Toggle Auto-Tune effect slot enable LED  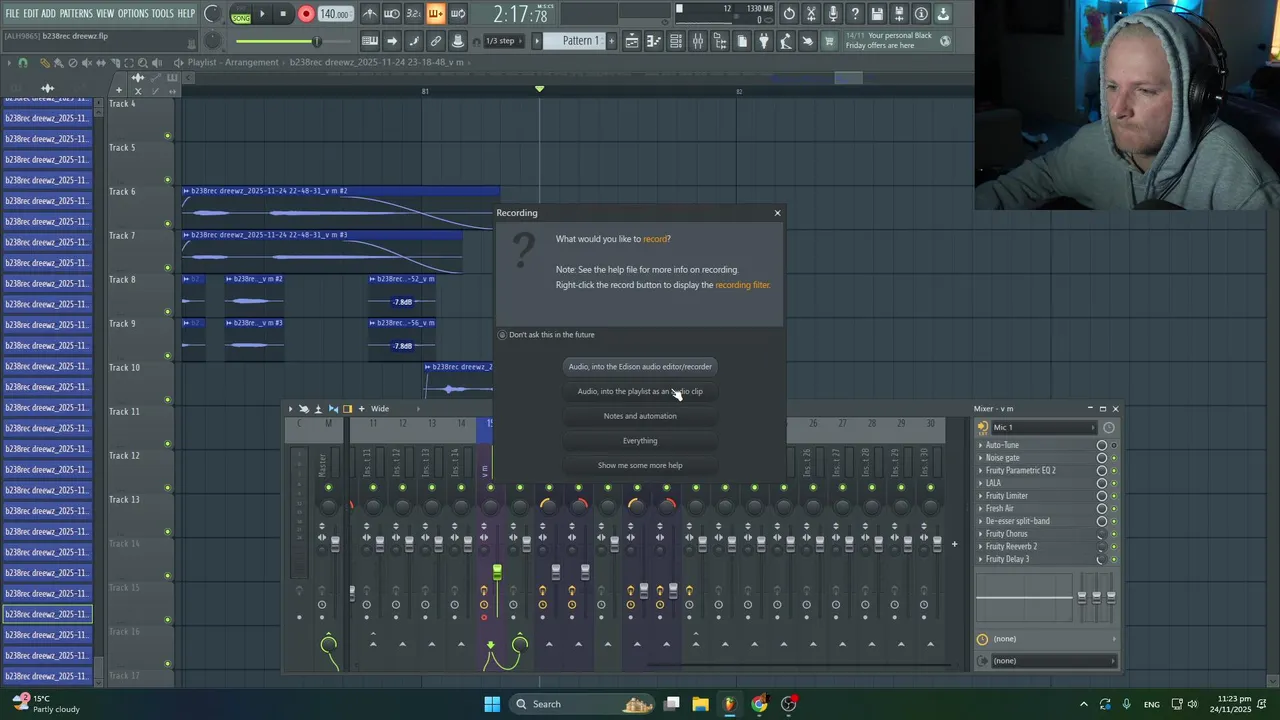[1114, 445]
